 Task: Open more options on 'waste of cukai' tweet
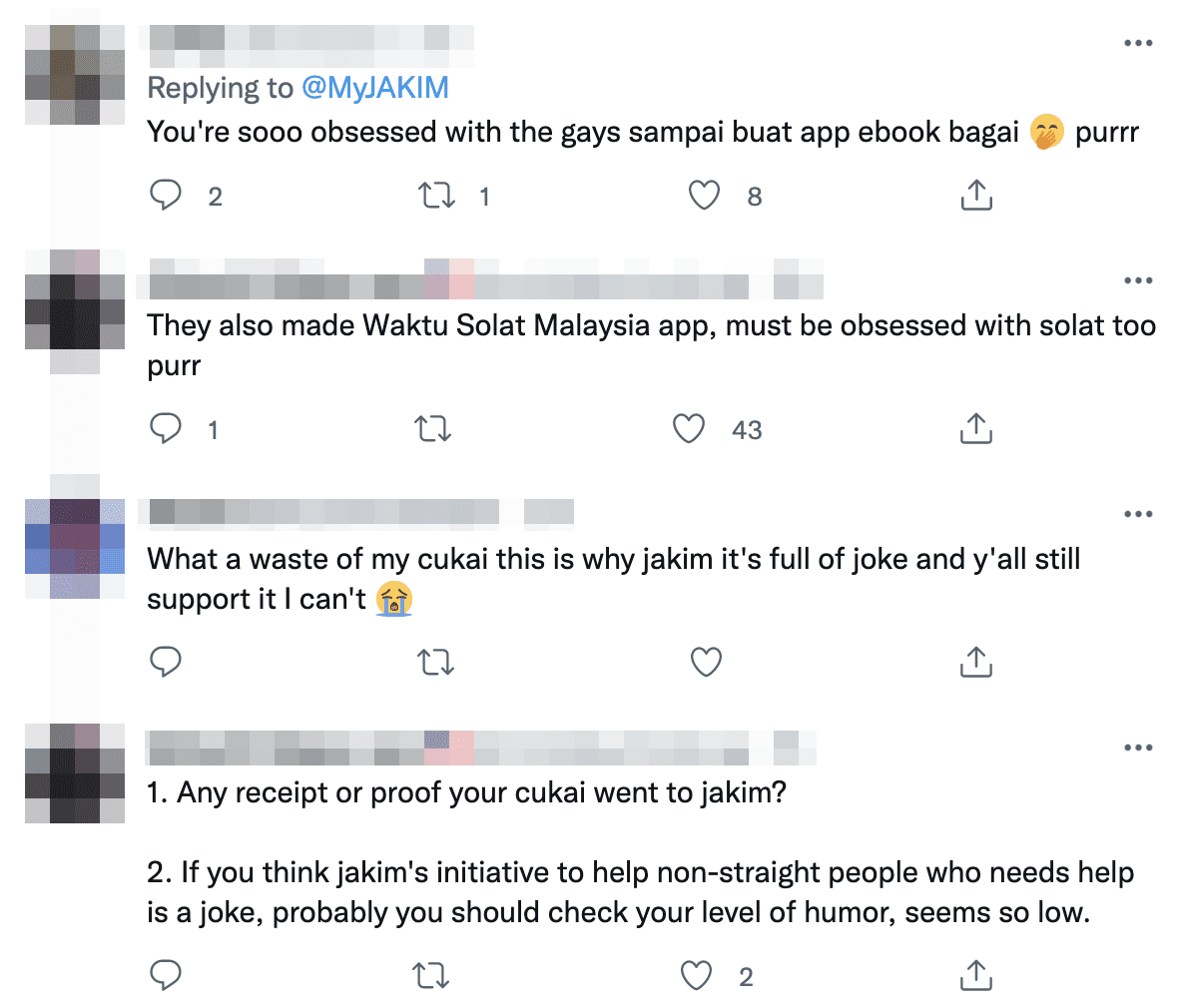tap(1138, 514)
